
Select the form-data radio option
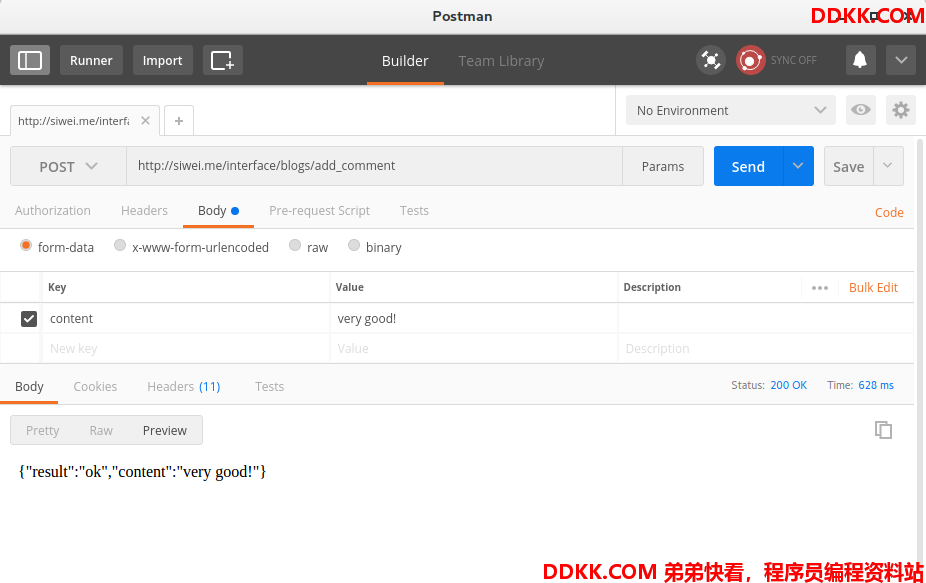[x=25, y=245]
